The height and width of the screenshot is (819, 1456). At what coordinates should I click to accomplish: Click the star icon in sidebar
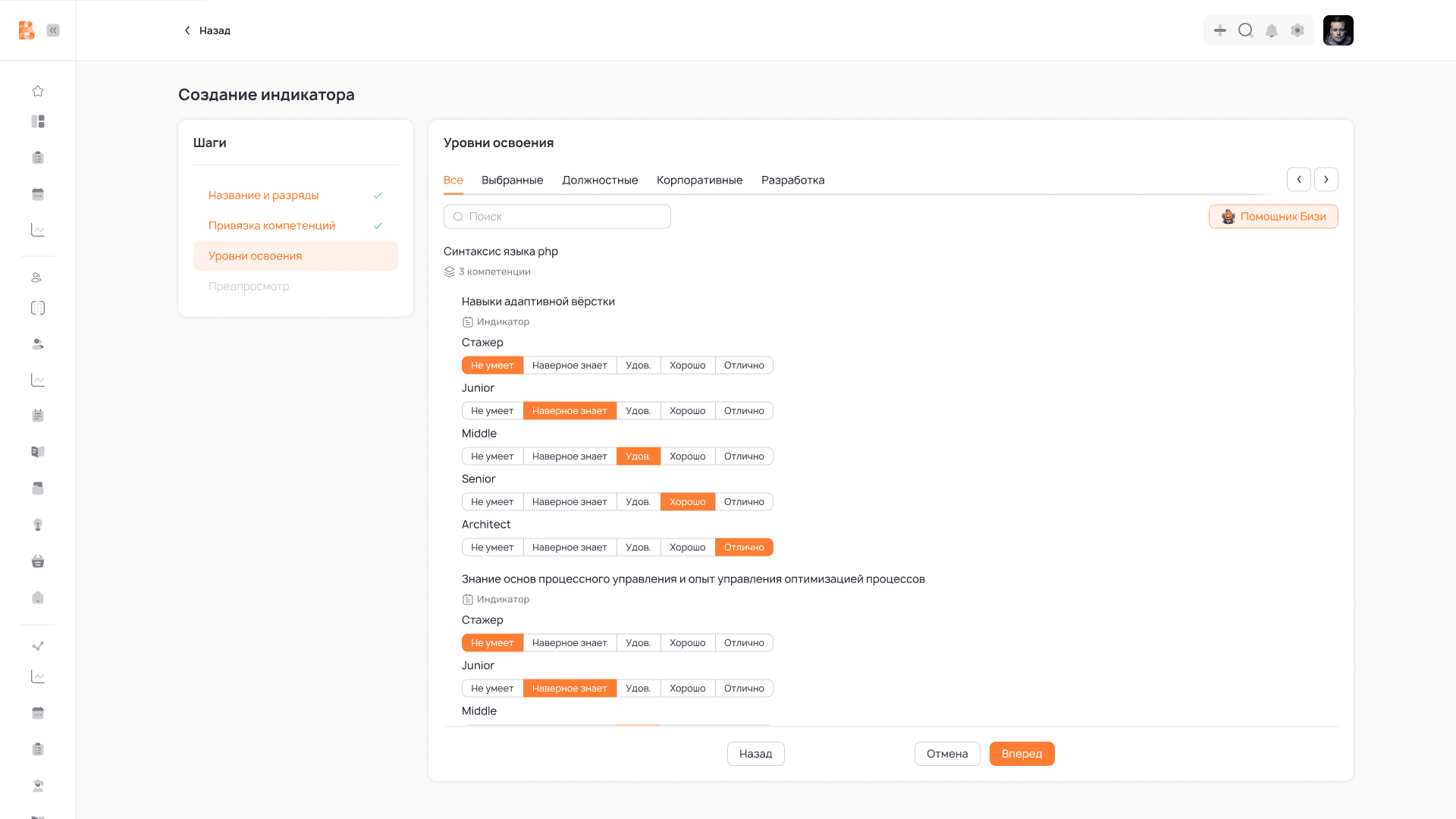click(x=38, y=91)
